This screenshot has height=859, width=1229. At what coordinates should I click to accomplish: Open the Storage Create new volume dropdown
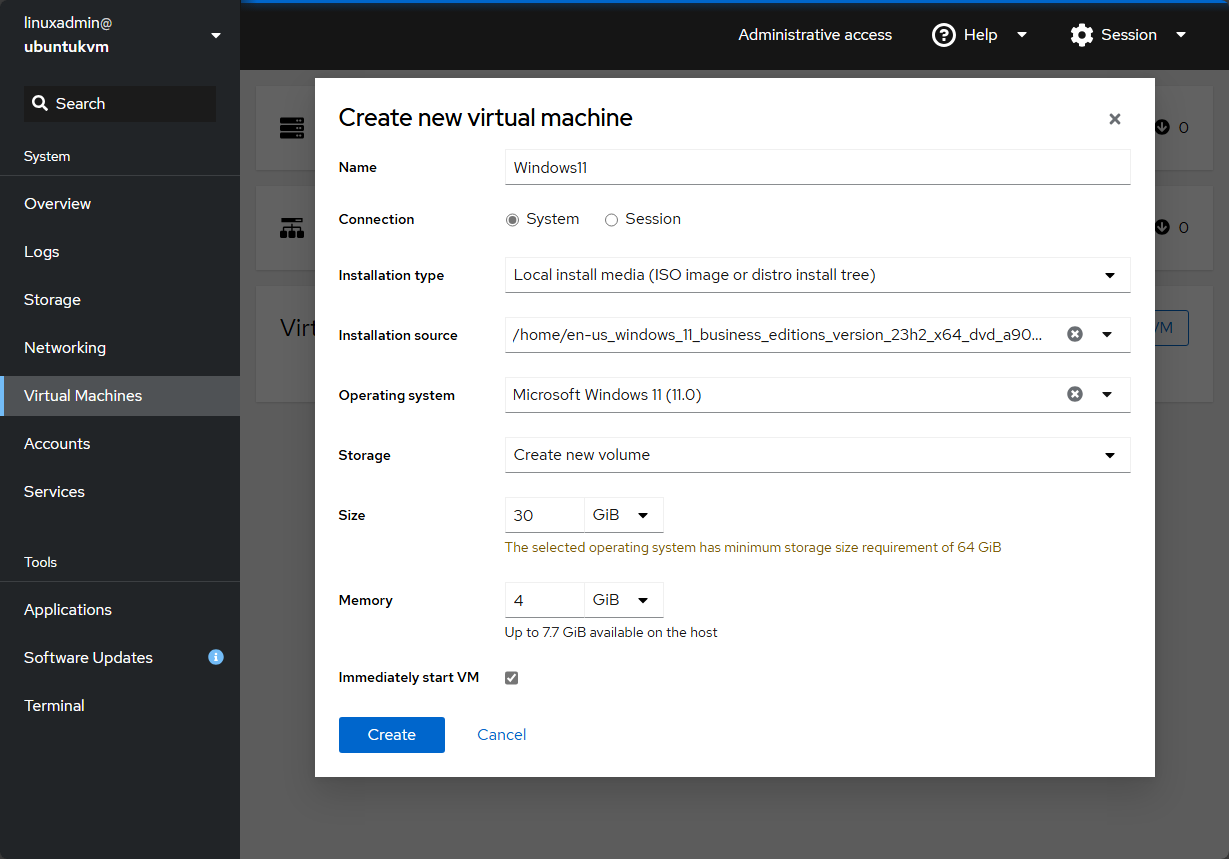click(817, 455)
